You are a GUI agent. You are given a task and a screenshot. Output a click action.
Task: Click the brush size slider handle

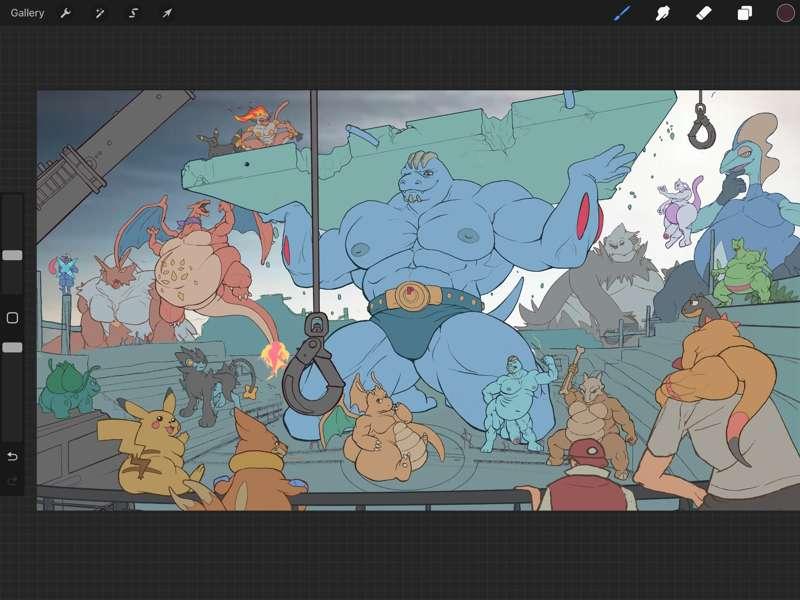(12, 255)
